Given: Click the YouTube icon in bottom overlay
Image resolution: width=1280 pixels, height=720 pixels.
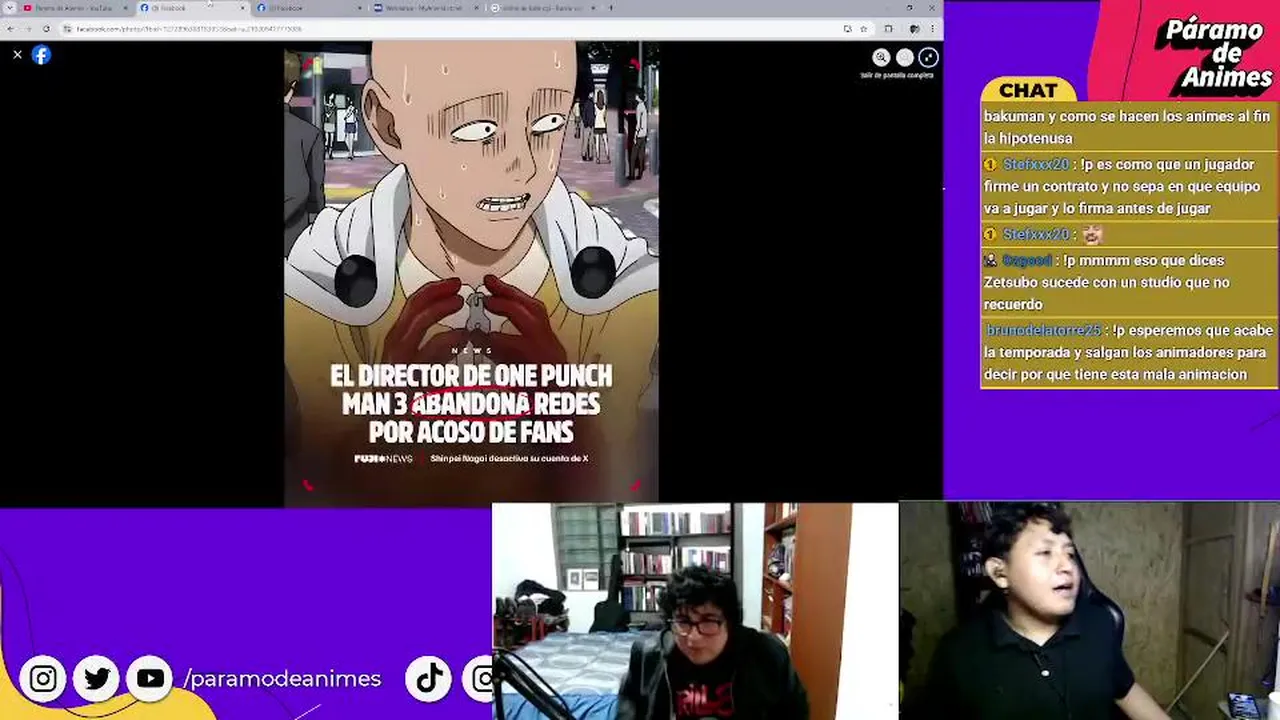Looking at the screenshot, I should pos(150,680).
